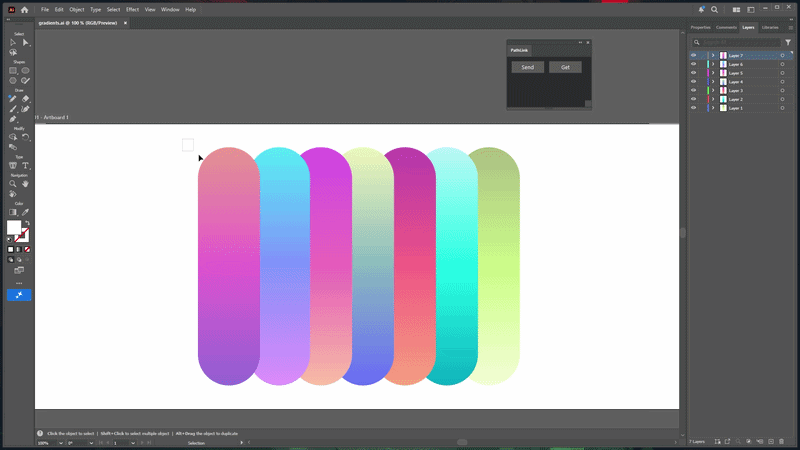
Task: Open the notifications bell
Action: pos(701,10)
